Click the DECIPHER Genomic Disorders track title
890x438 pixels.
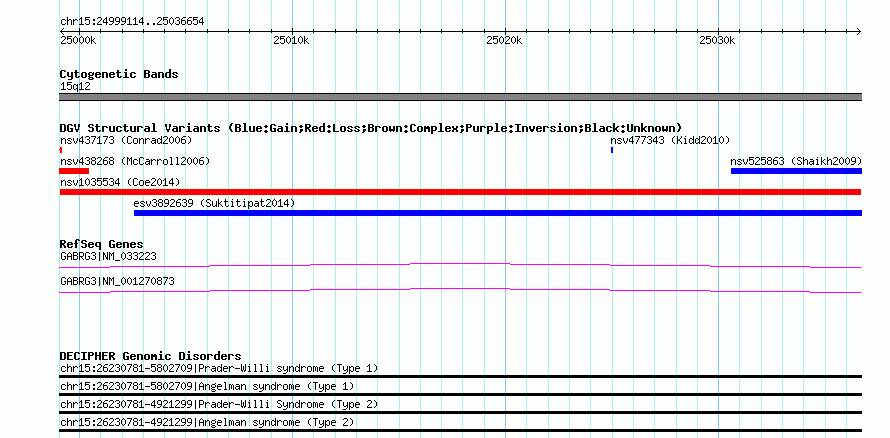[x=150, y=356]
